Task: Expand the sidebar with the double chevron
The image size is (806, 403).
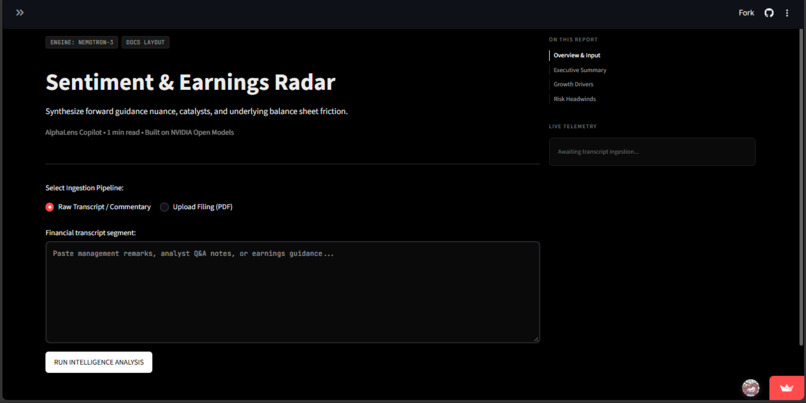Action: pyautogui.click(x=20, y=13)
